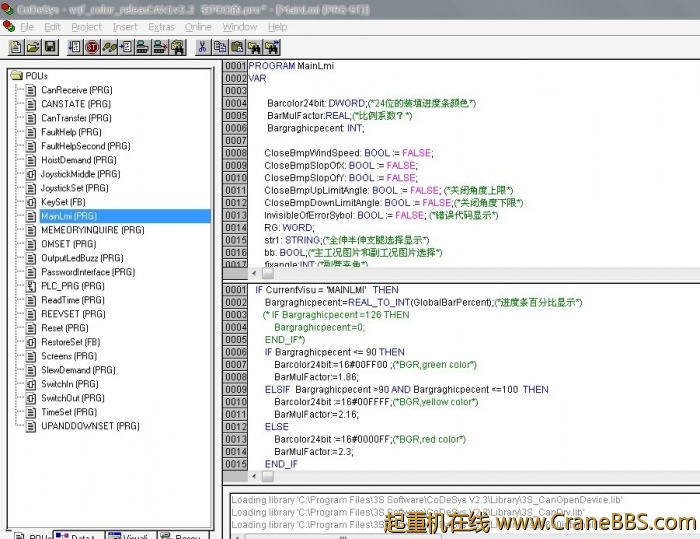The width and height of the screenshot is (700, 539).
Task: Switch to the Data types tab
Action: [80, 537]
